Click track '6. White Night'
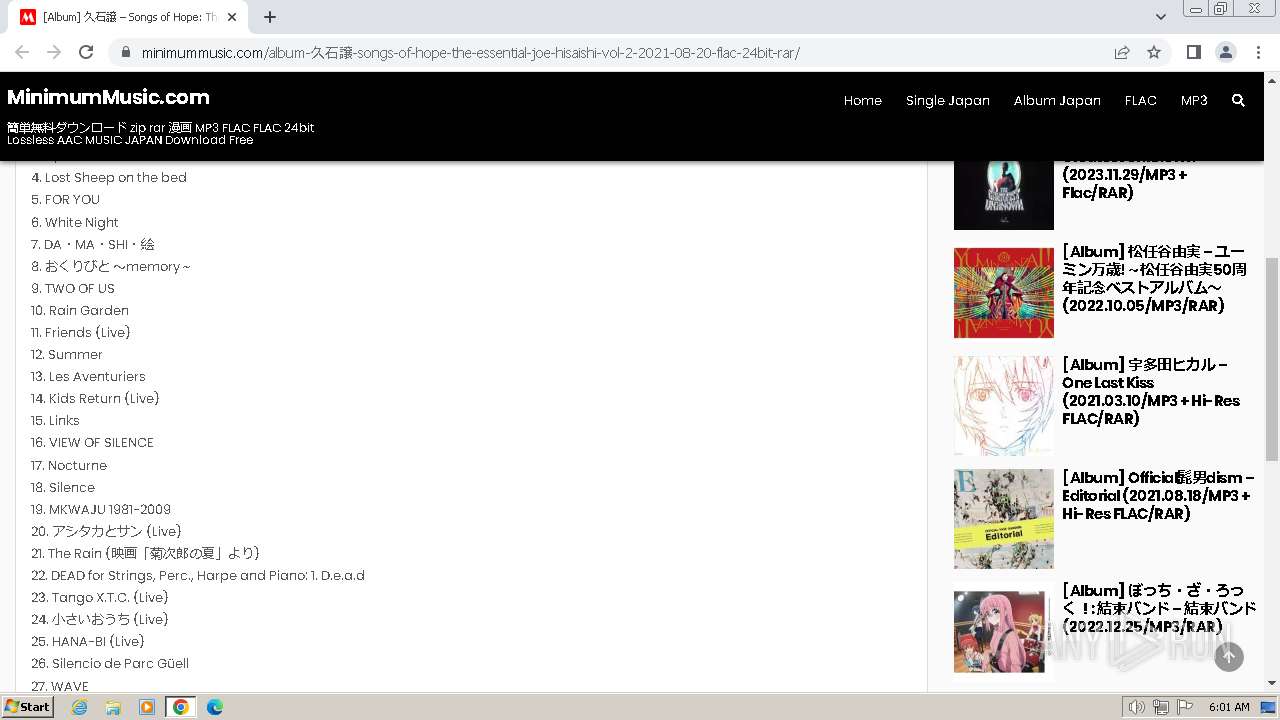1280x720 pixels. (x=75, y=223)
